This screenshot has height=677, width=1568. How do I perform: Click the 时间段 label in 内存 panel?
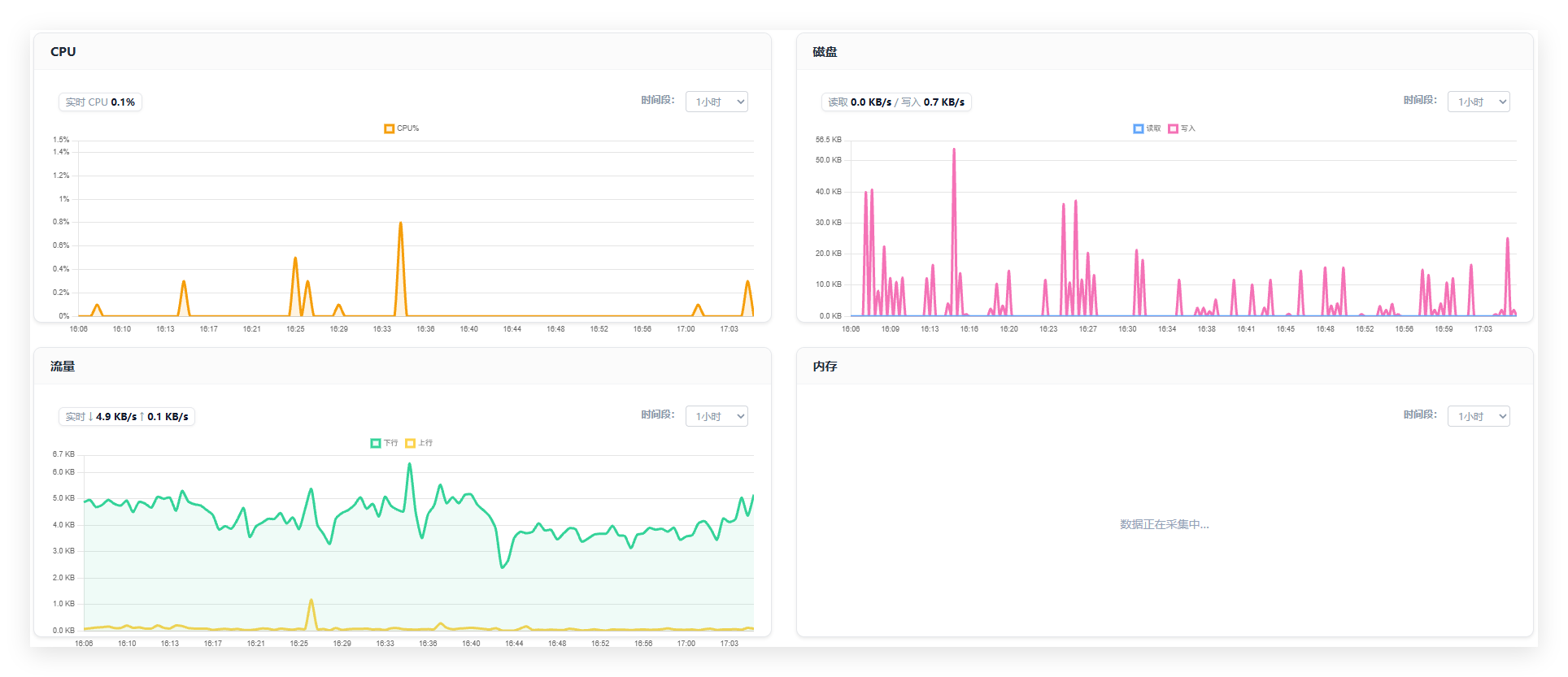pos(1420,414)
